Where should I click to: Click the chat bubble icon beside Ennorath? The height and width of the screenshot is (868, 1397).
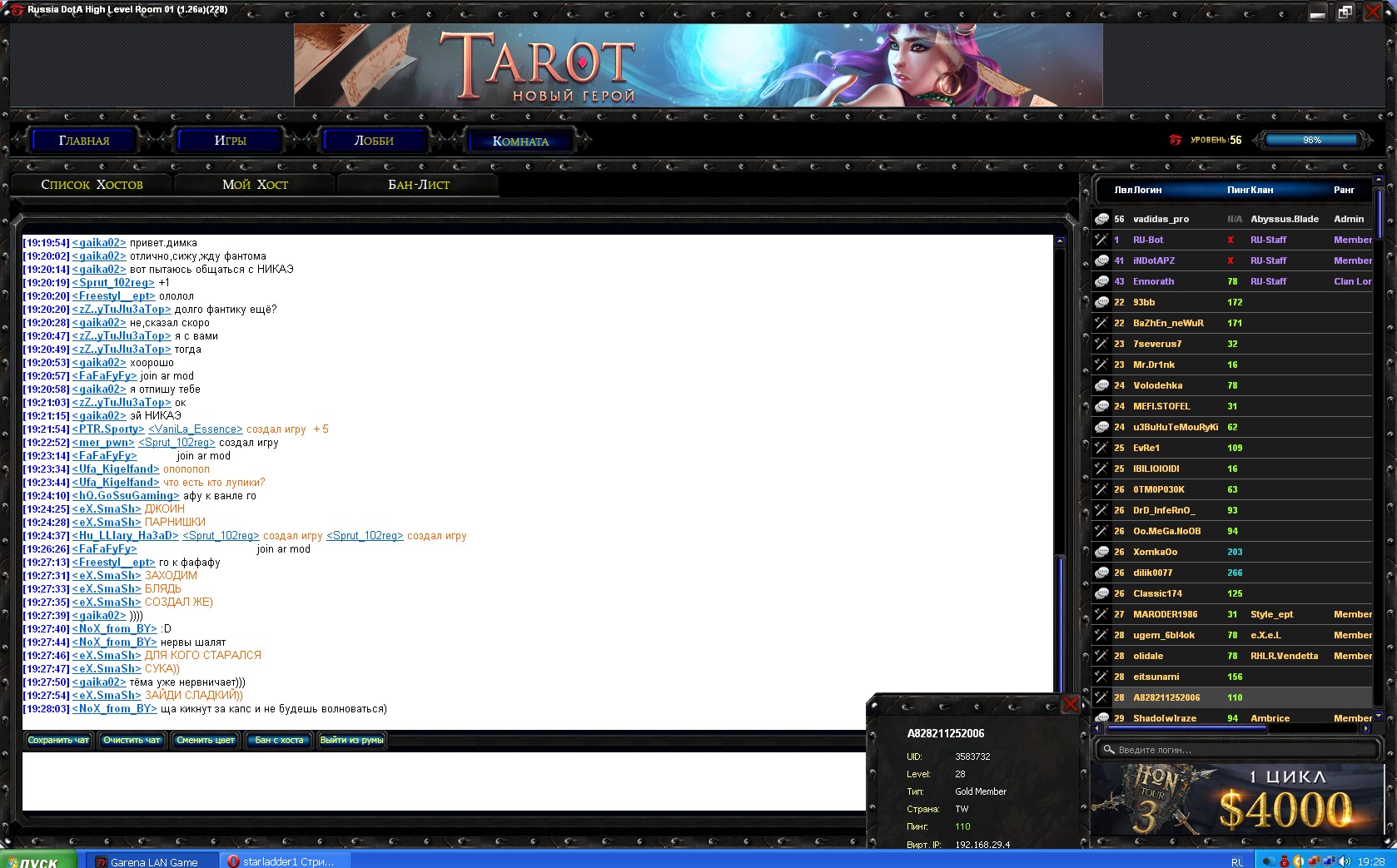point(1101,281)
